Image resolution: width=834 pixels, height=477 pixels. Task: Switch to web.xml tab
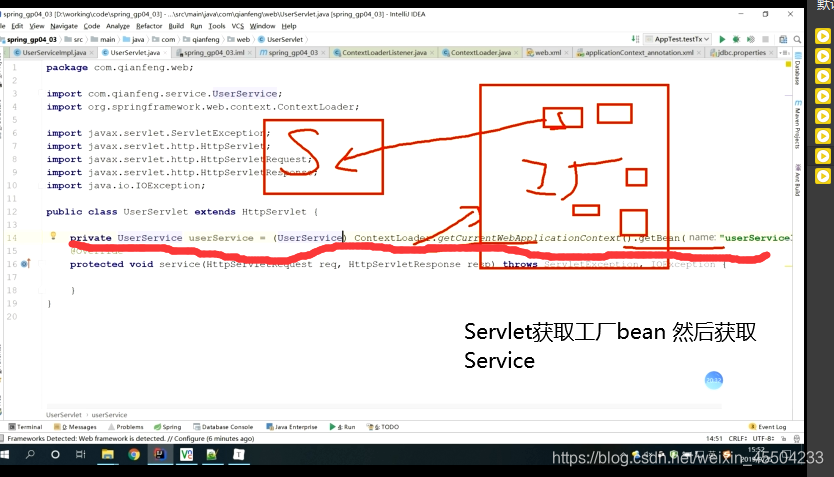548,53
